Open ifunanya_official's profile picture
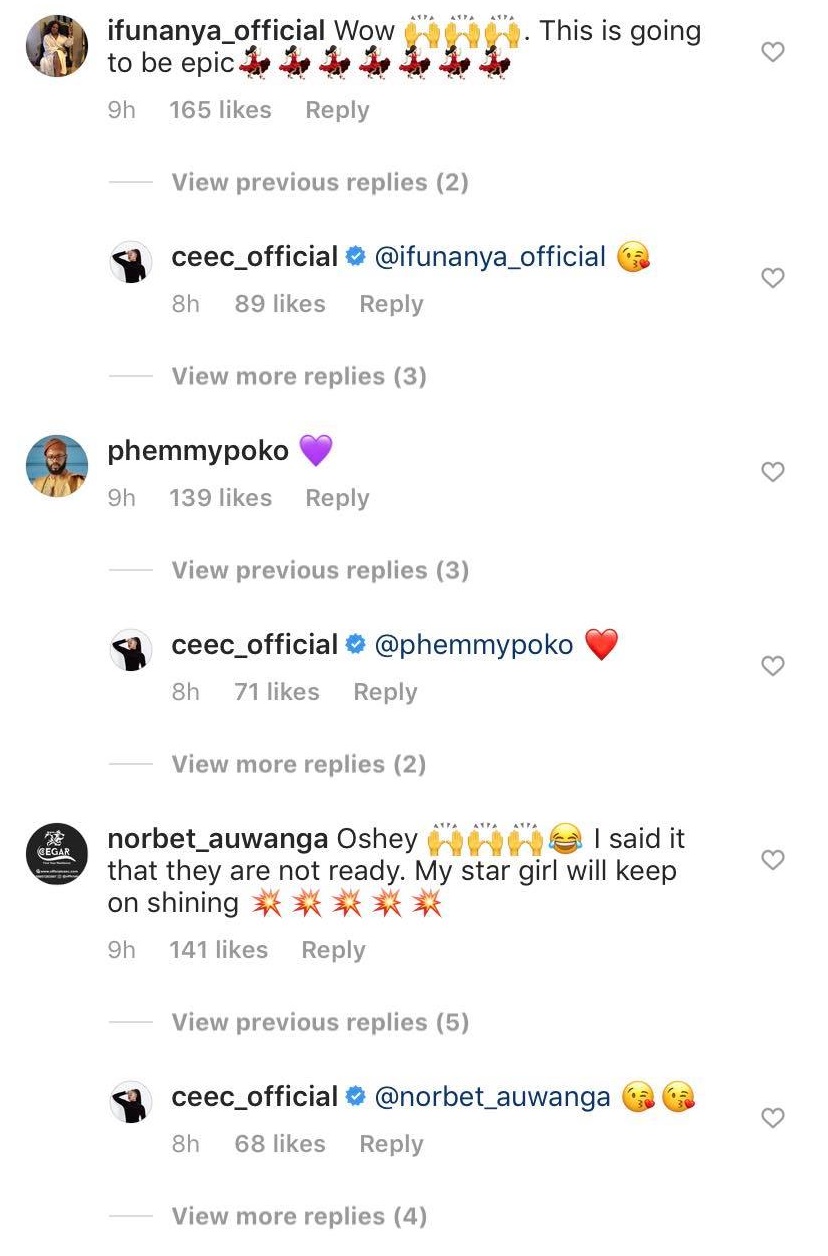 (57, 47)
